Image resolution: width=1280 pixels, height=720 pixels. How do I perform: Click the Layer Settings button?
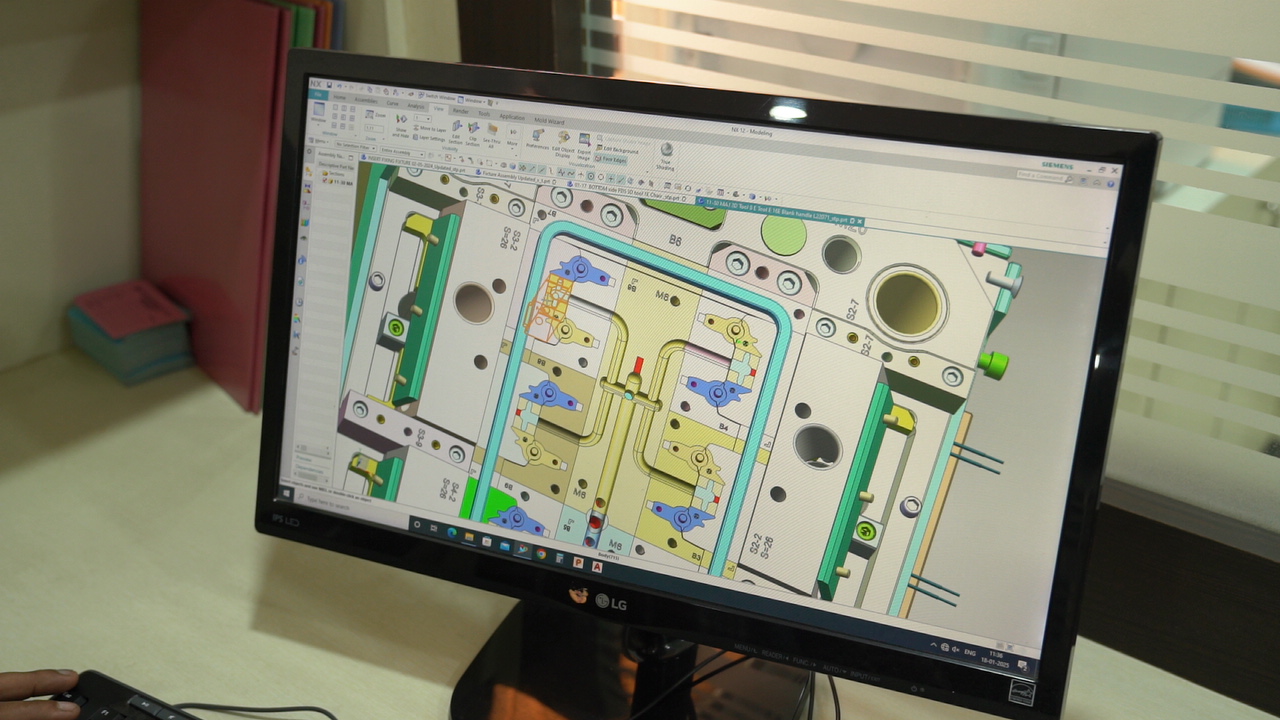[x=430, y=138]
